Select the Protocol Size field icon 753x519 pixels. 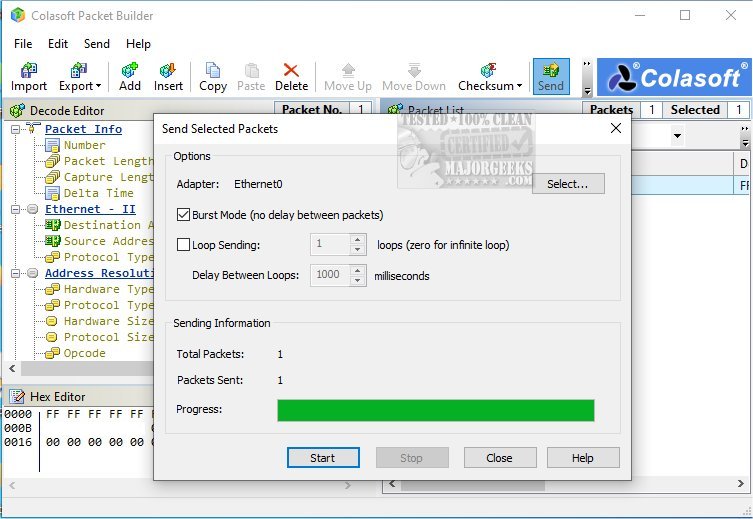tap(52, 337)
